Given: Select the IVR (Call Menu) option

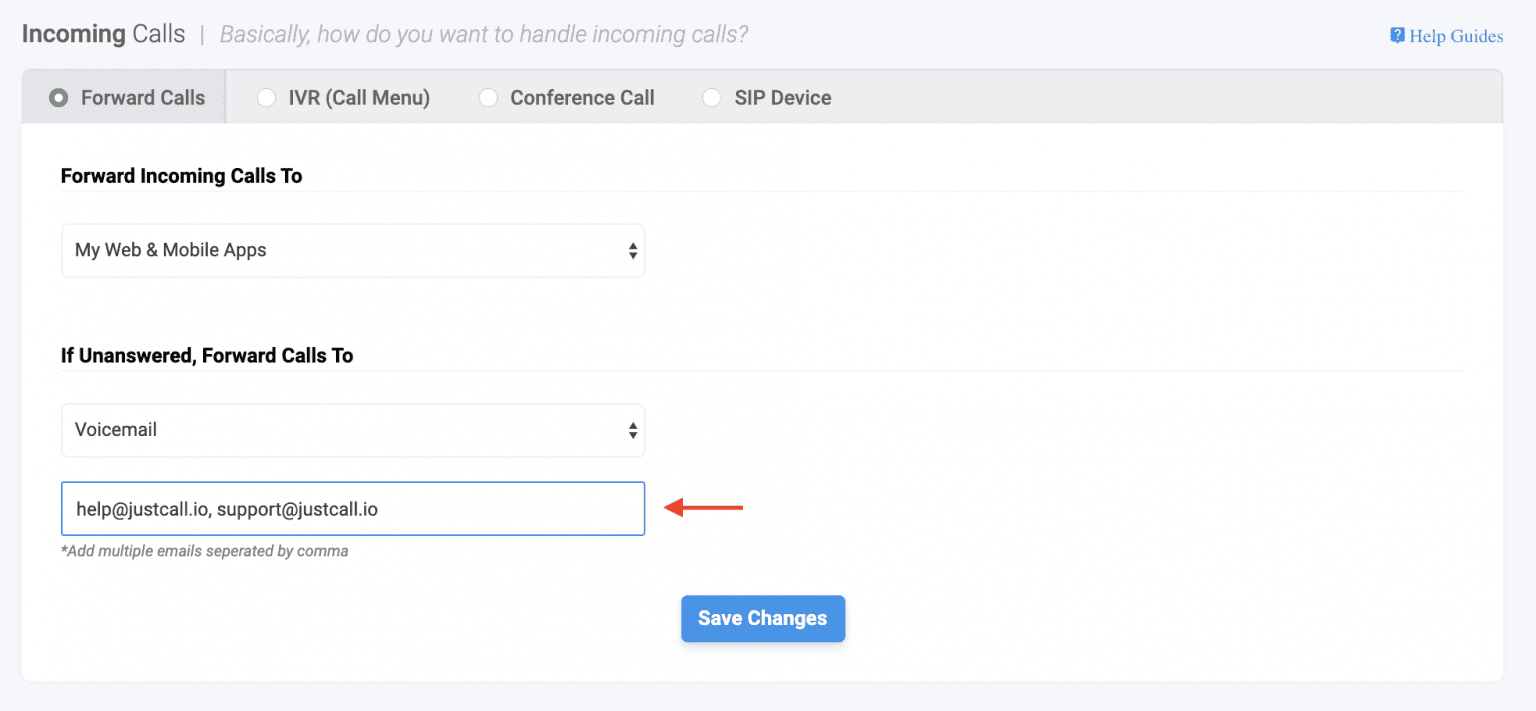Looking at the screenshot, I should [345, 97].
